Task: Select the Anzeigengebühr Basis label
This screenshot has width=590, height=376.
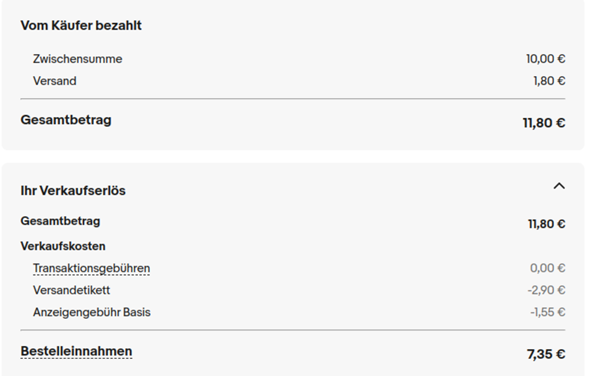Action: [x=91, y=312]
